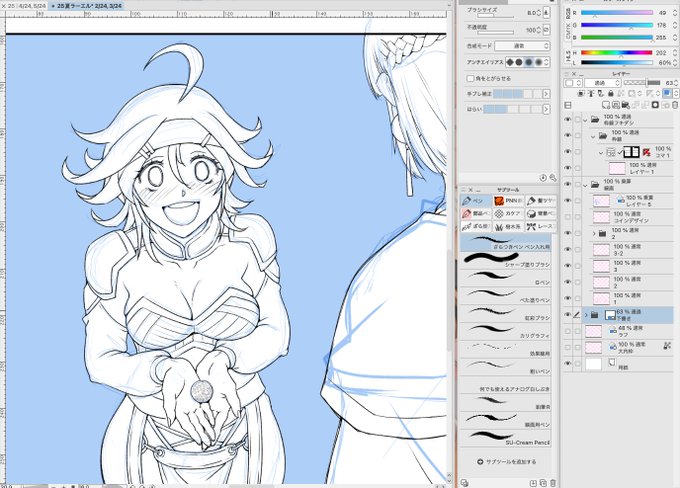Image resolution: width=680 pixels, height=488 pixels.
Task: Click delete sub tool trash icon
Action: click(553, 483)
